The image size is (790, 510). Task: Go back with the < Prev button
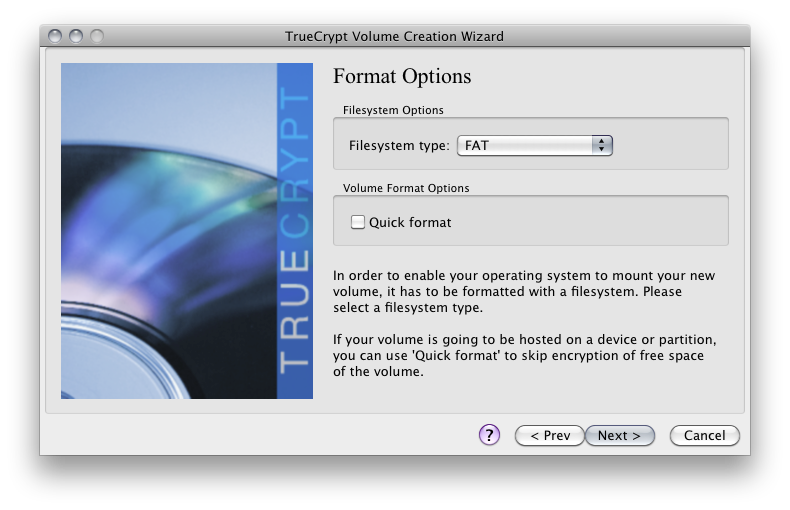(550, 435)
